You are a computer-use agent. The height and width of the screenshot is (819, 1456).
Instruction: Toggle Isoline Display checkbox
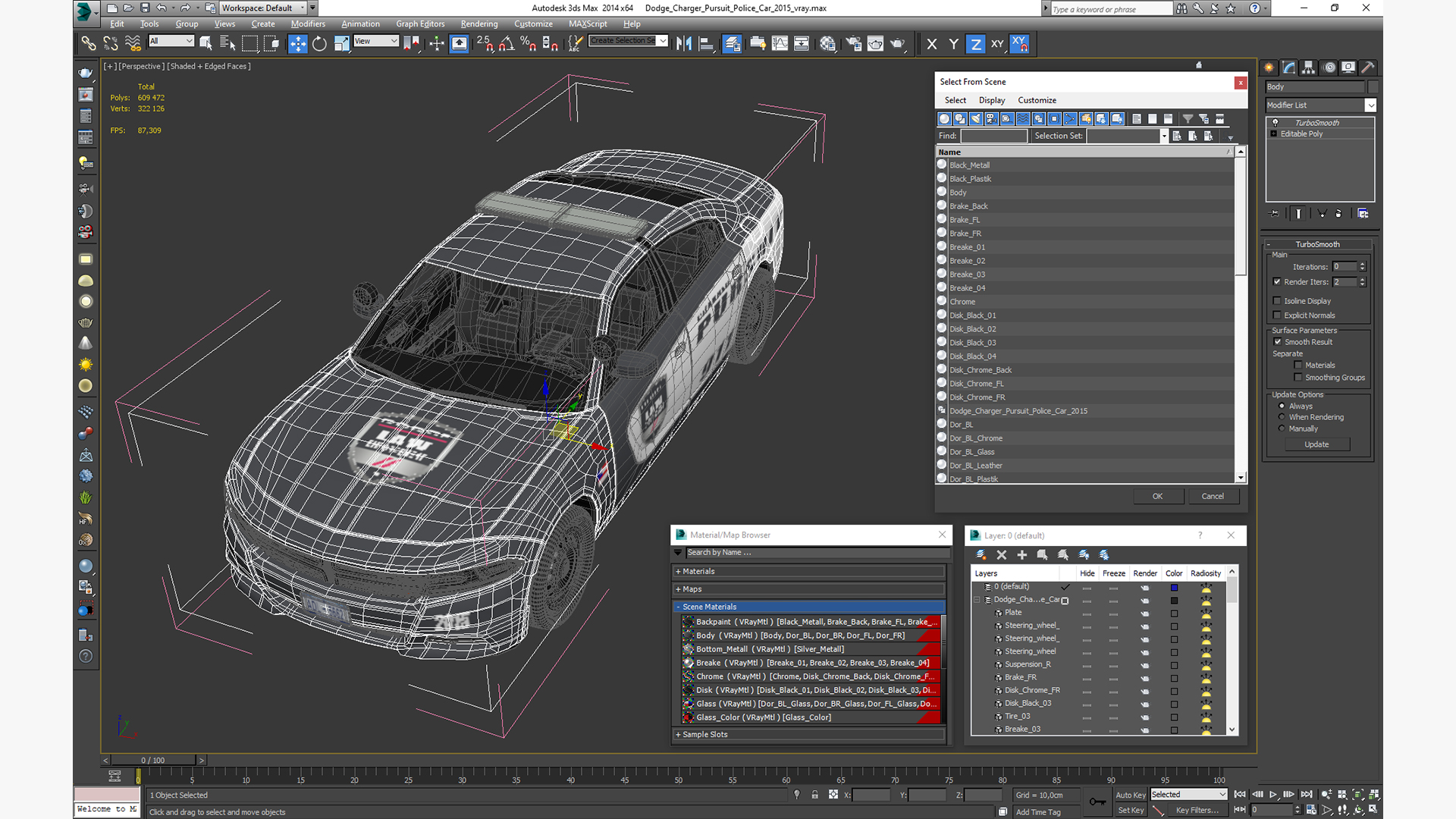[x=1277, y=301]
